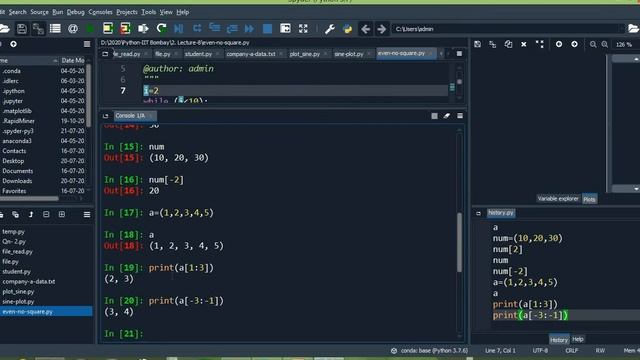Click debug Step into icon
This screenshot has height=360, width=640.
215,29
